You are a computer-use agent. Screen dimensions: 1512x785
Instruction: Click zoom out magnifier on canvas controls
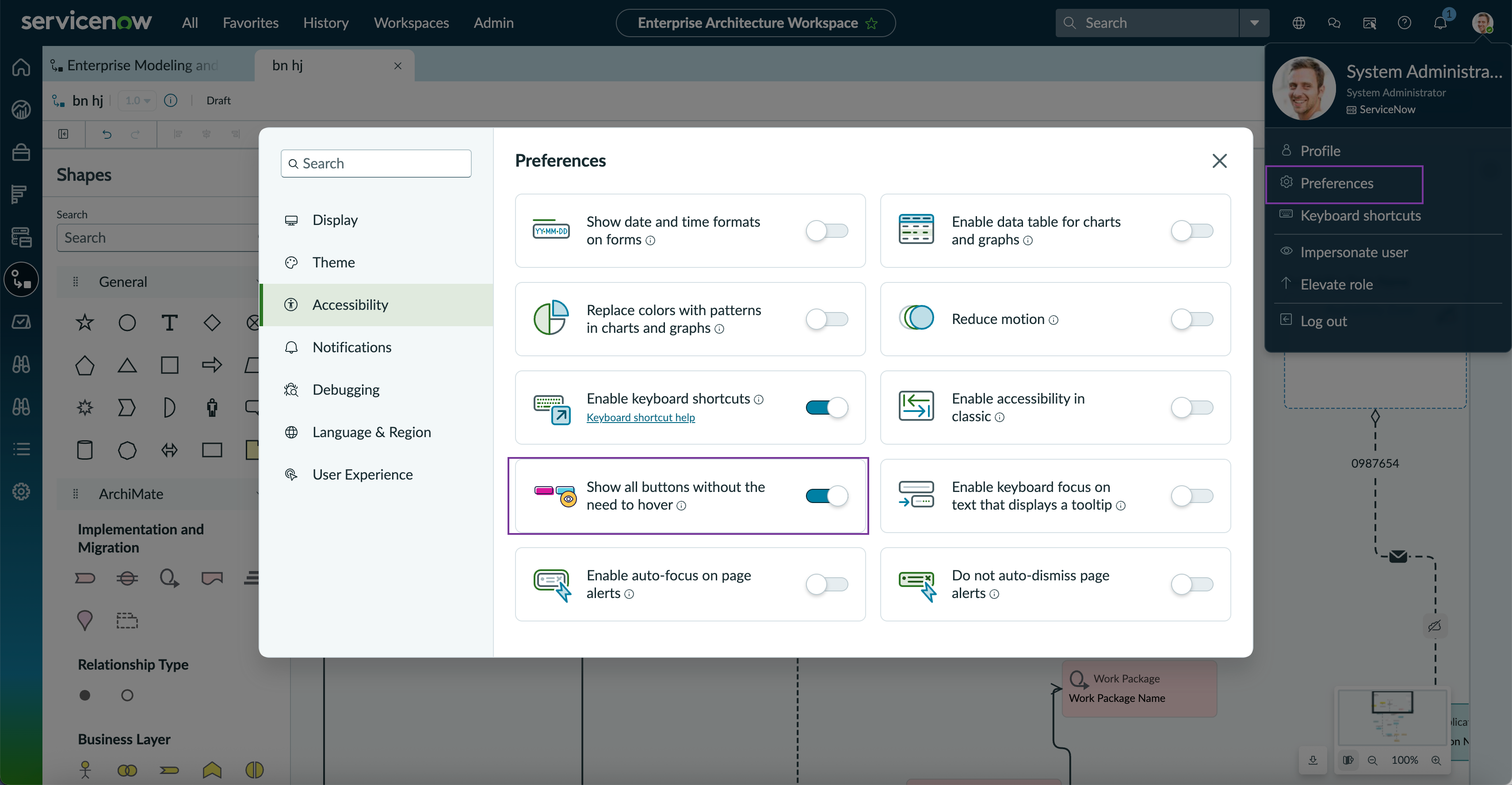(x=1372, y=760)
